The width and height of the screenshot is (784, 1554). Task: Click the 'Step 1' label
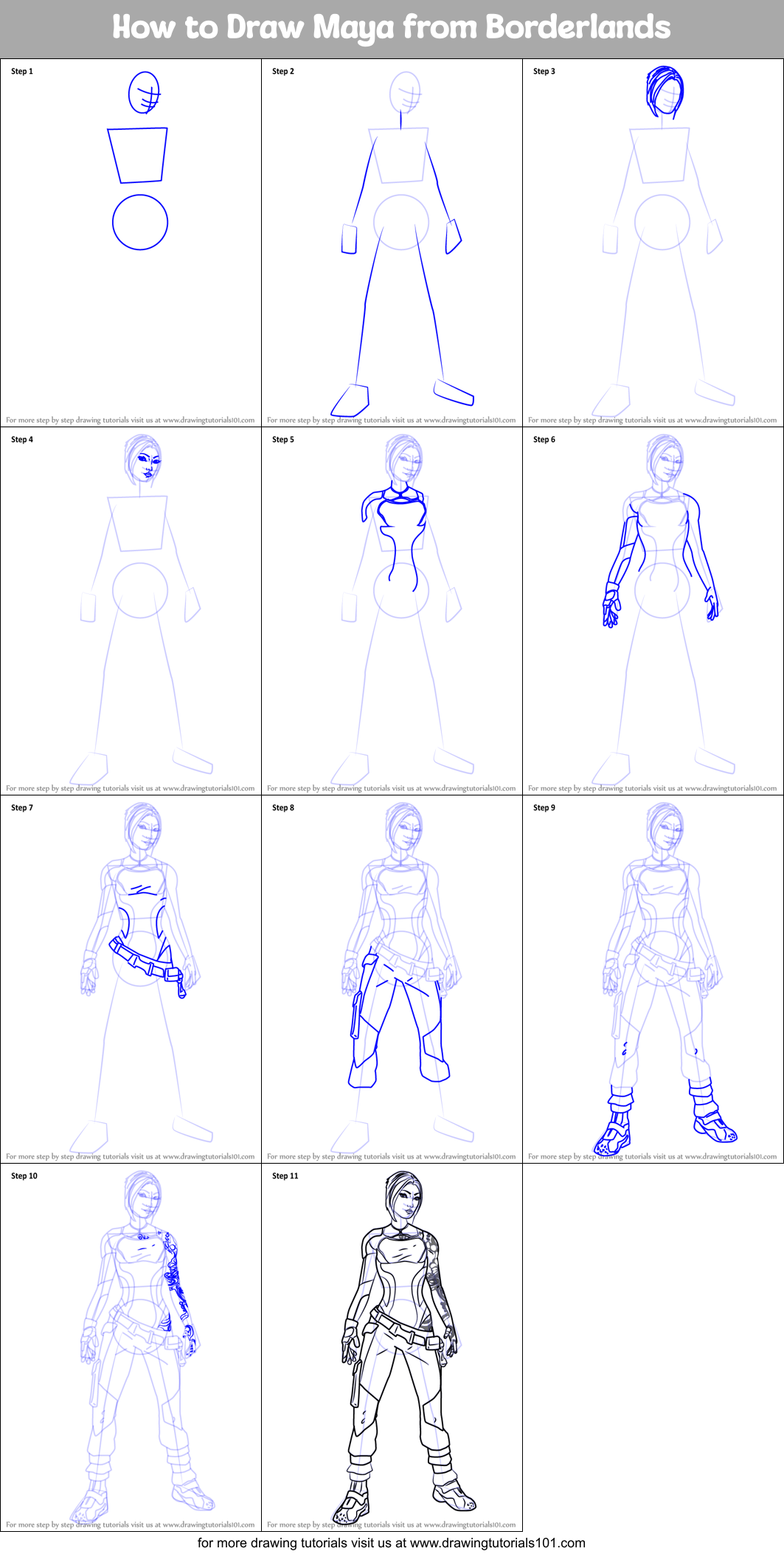[22, 72]
